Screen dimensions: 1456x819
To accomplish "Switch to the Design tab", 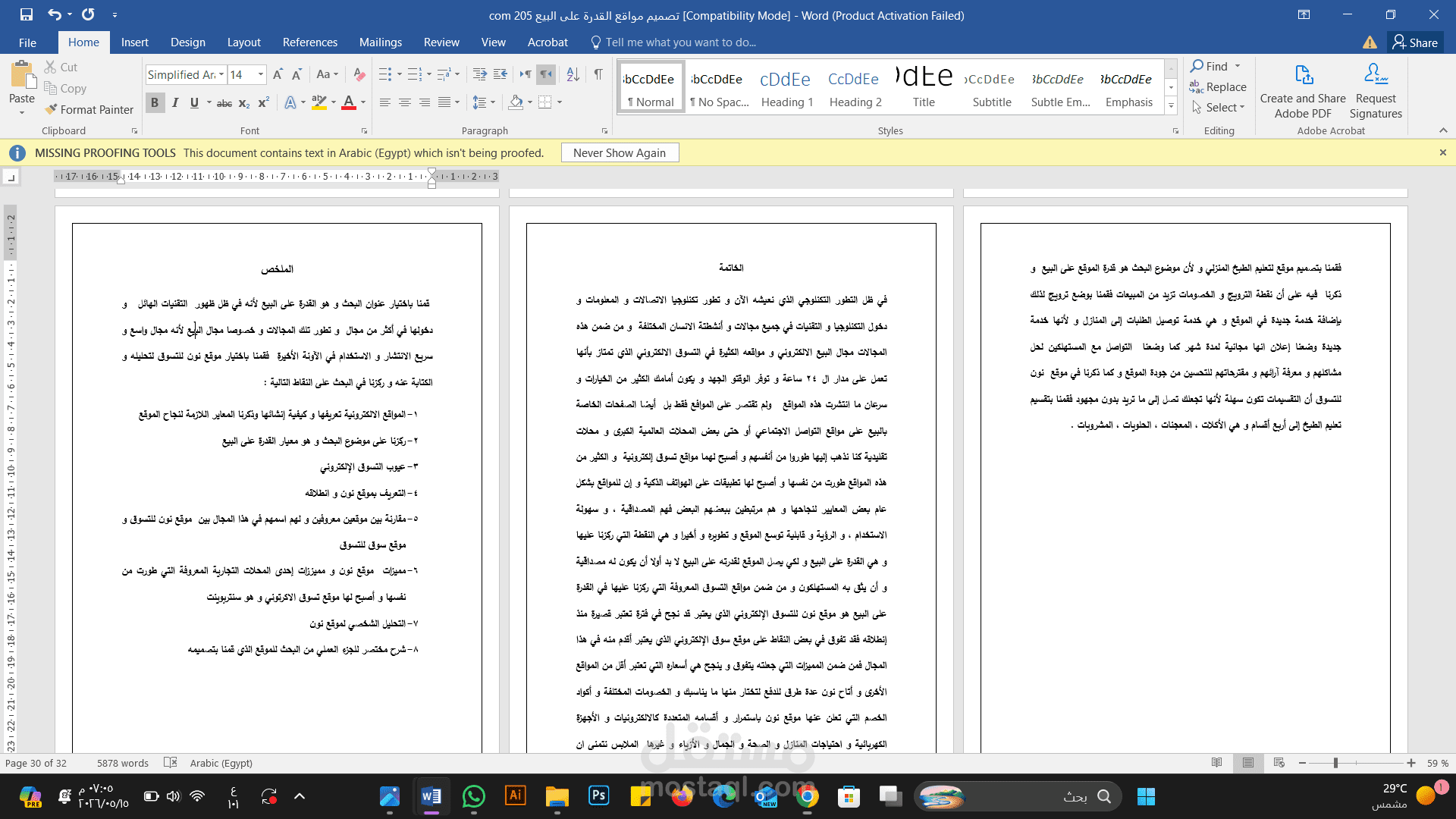I will click(187, 42).
